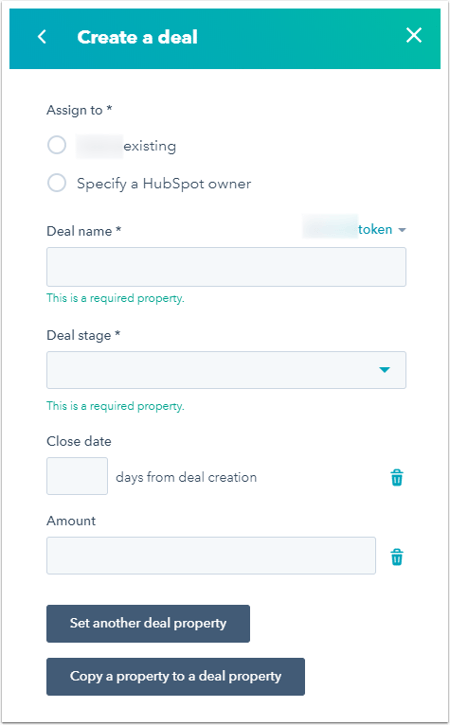Image resolution: width=450 pixels, height=725 pixels.
Task: Click Set another deal property button
Action: [x=148, y=623]
